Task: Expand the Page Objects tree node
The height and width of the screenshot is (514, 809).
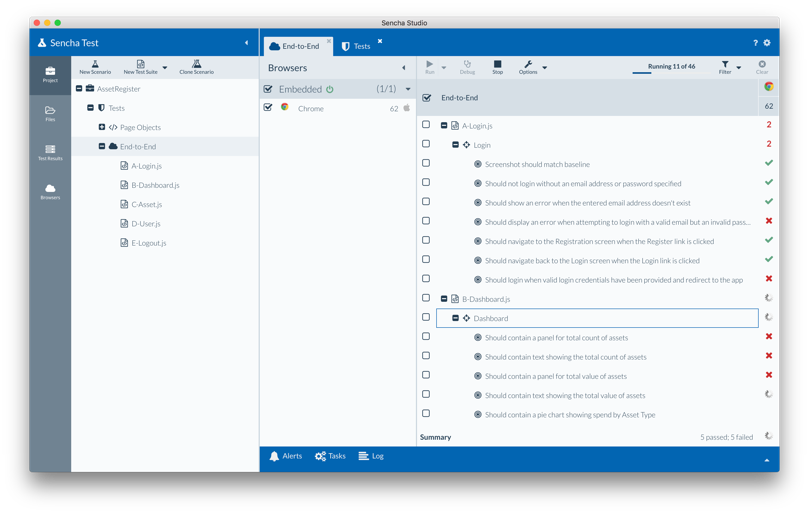Action: pos(102,127)
